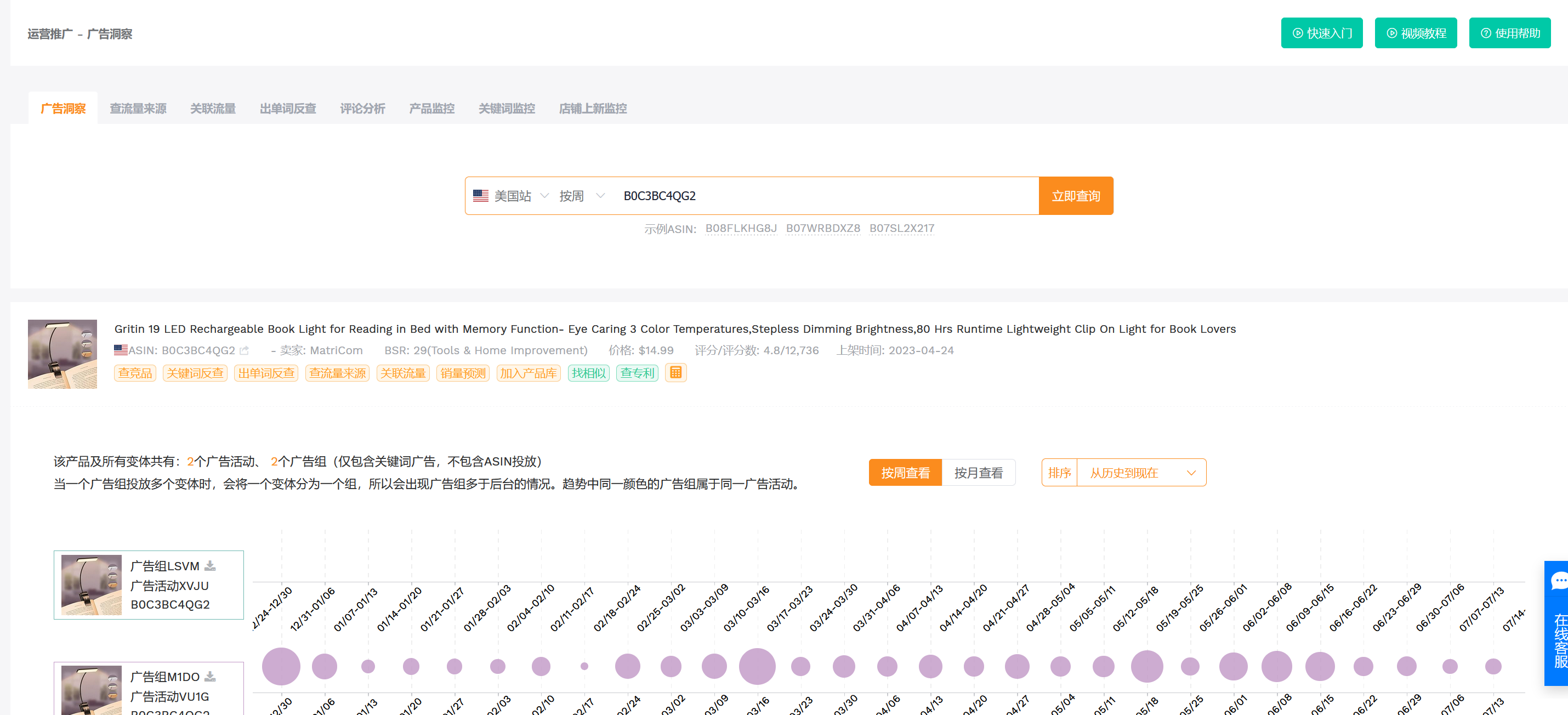
Task: Select example ASIN B07WRBDXZ8
Action: [x=823, y=228]
